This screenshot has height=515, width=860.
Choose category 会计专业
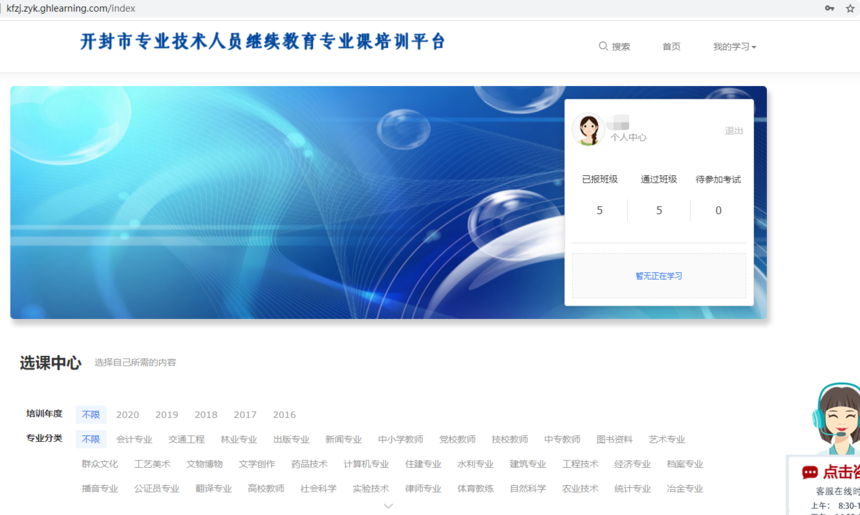tap(134, 439)
